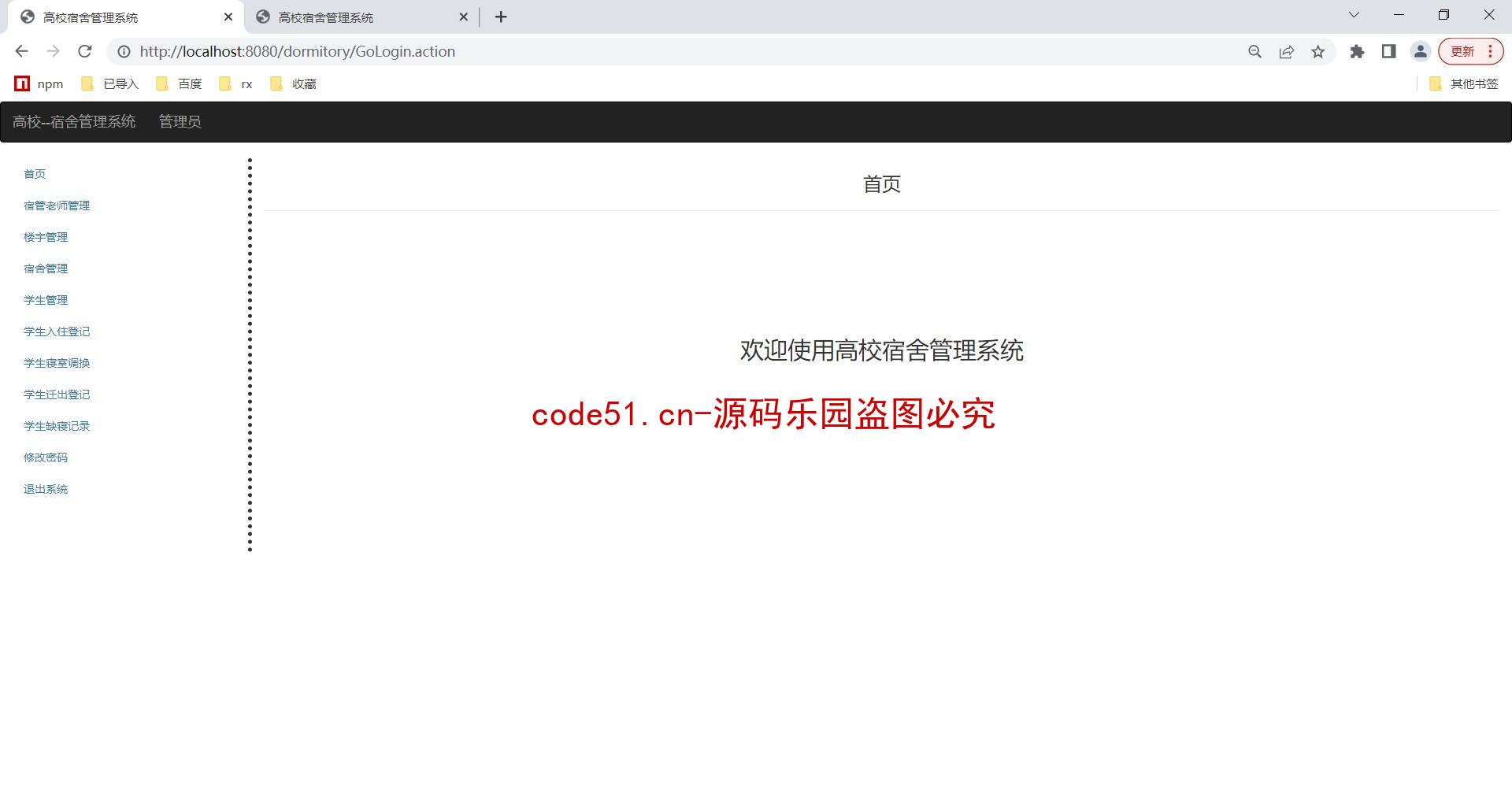Select the first 高校宿舍管理系统 tab
This screenshot has width=1512, height=811.
click(x=124, y=17)
